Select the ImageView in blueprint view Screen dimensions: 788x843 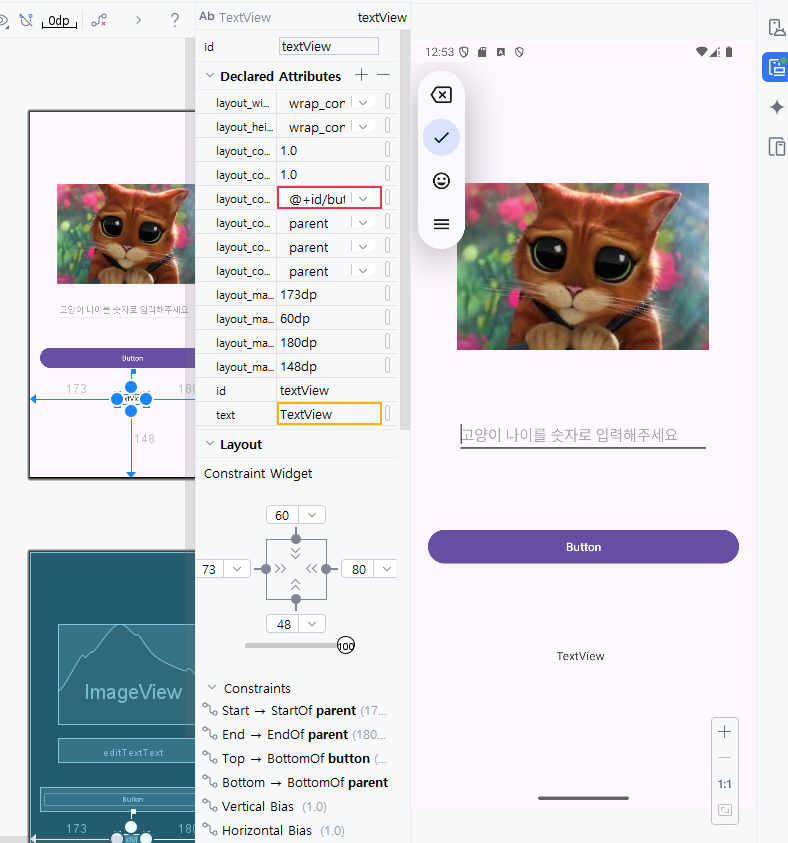[126, 675]
